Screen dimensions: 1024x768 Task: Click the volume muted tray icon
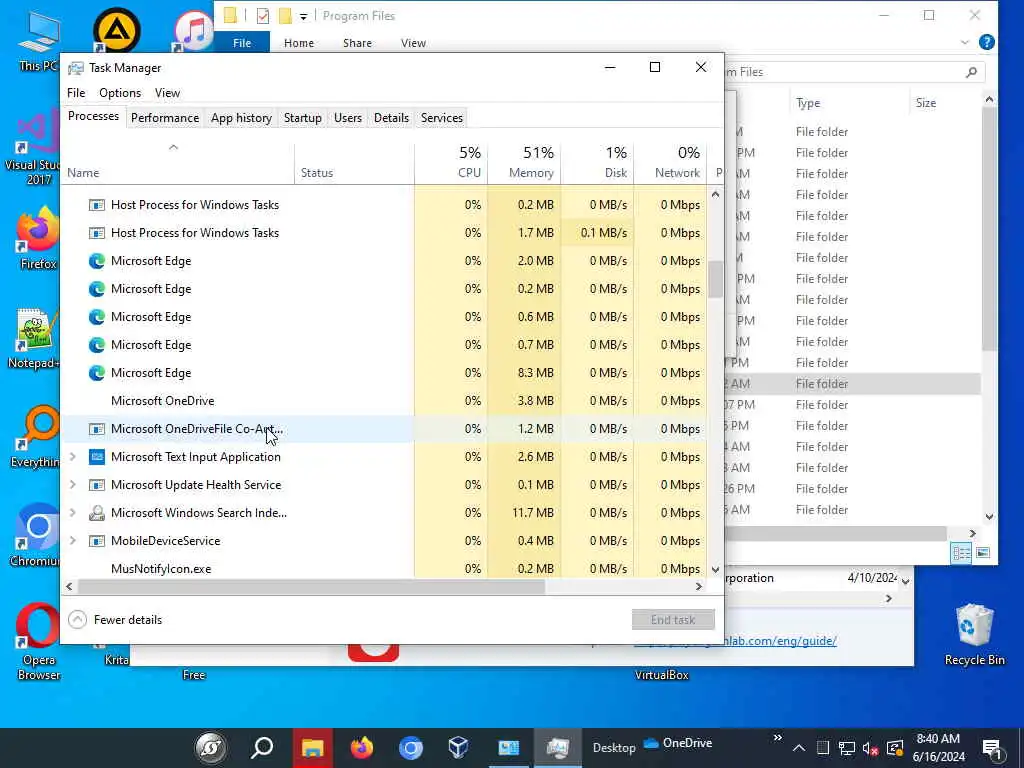(870, 748)
